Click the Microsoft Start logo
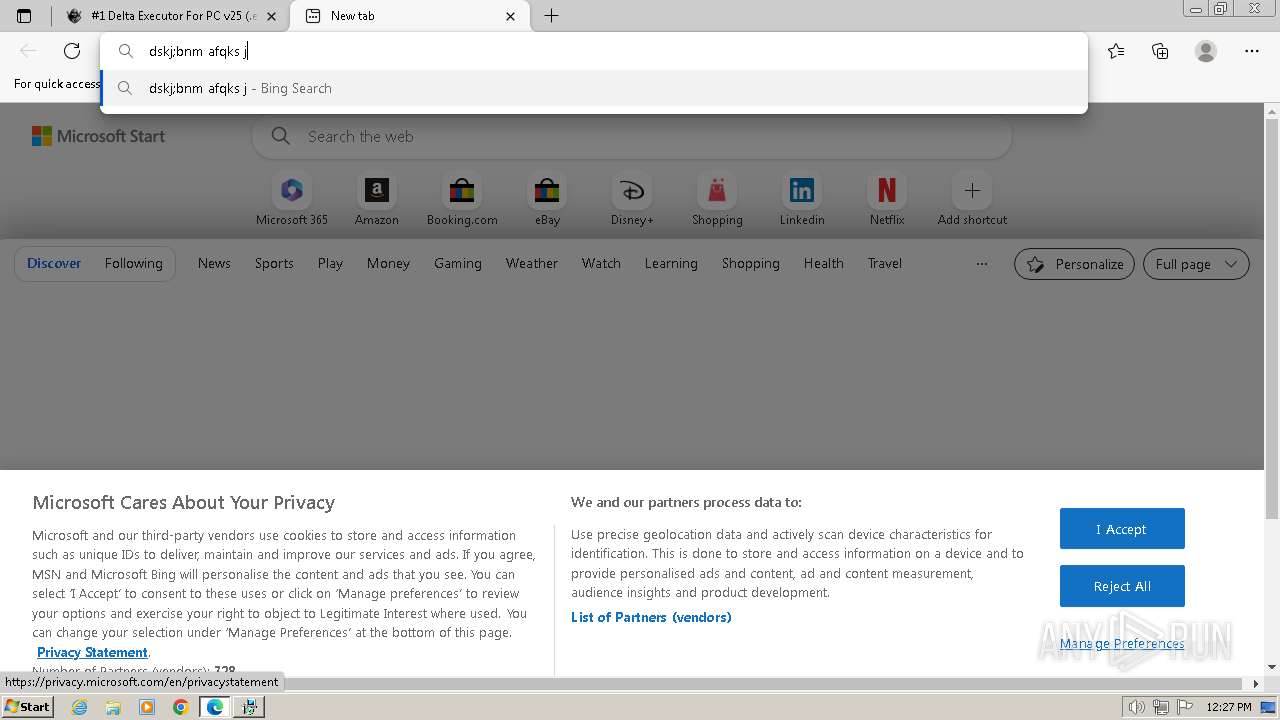The image size is (1280, 720). (98, 136)
